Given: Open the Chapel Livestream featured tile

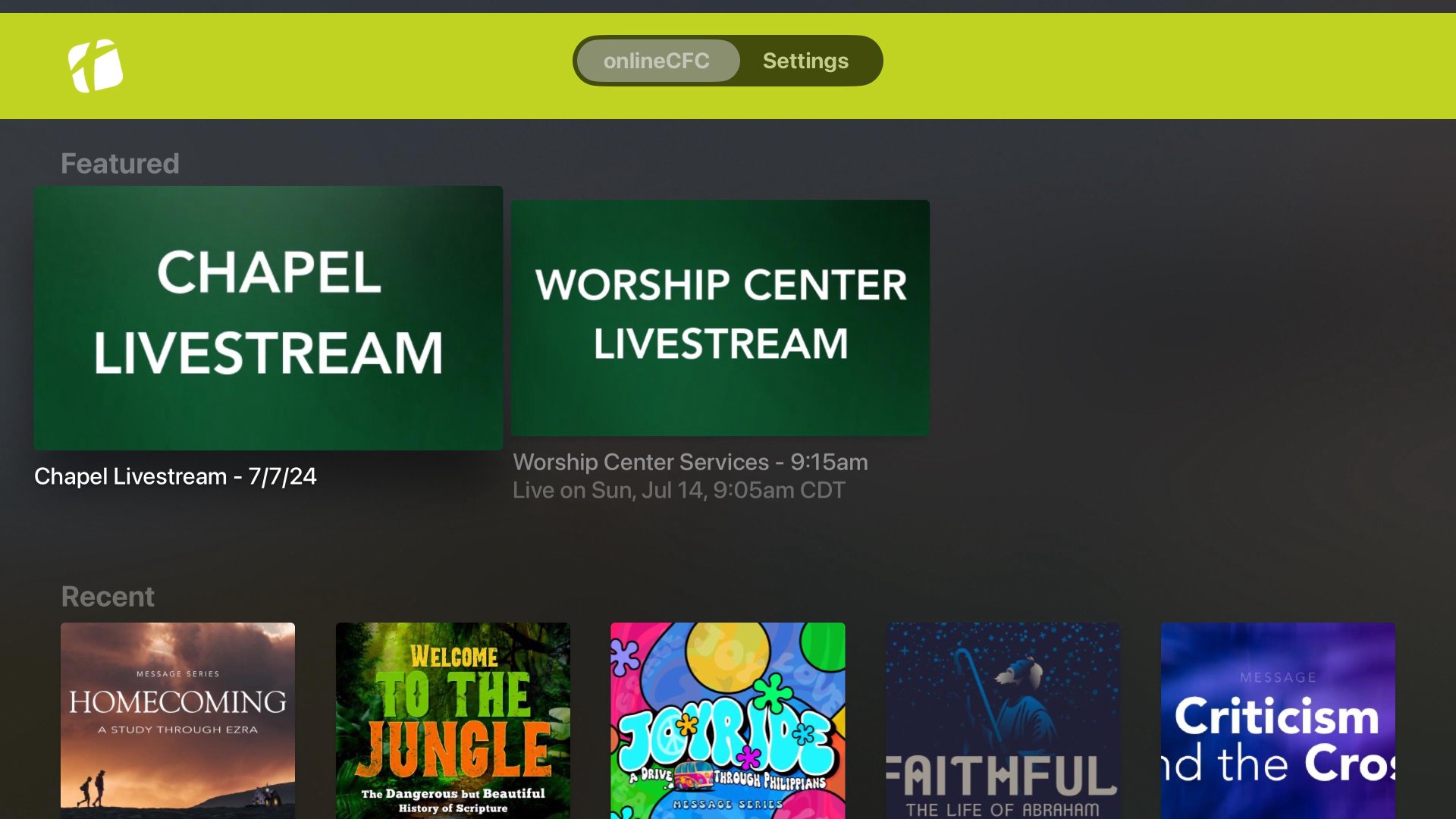Looking at the screenshot, I should pyautogui.click(x=268, y=318).
